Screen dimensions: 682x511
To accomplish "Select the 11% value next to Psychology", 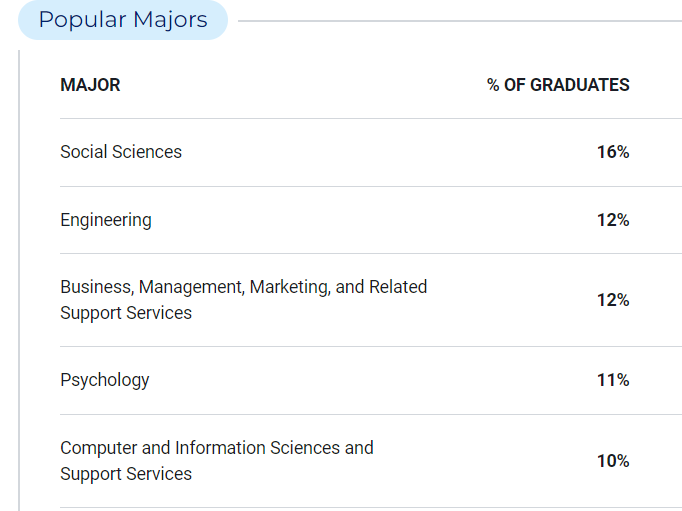I will 613,380.
